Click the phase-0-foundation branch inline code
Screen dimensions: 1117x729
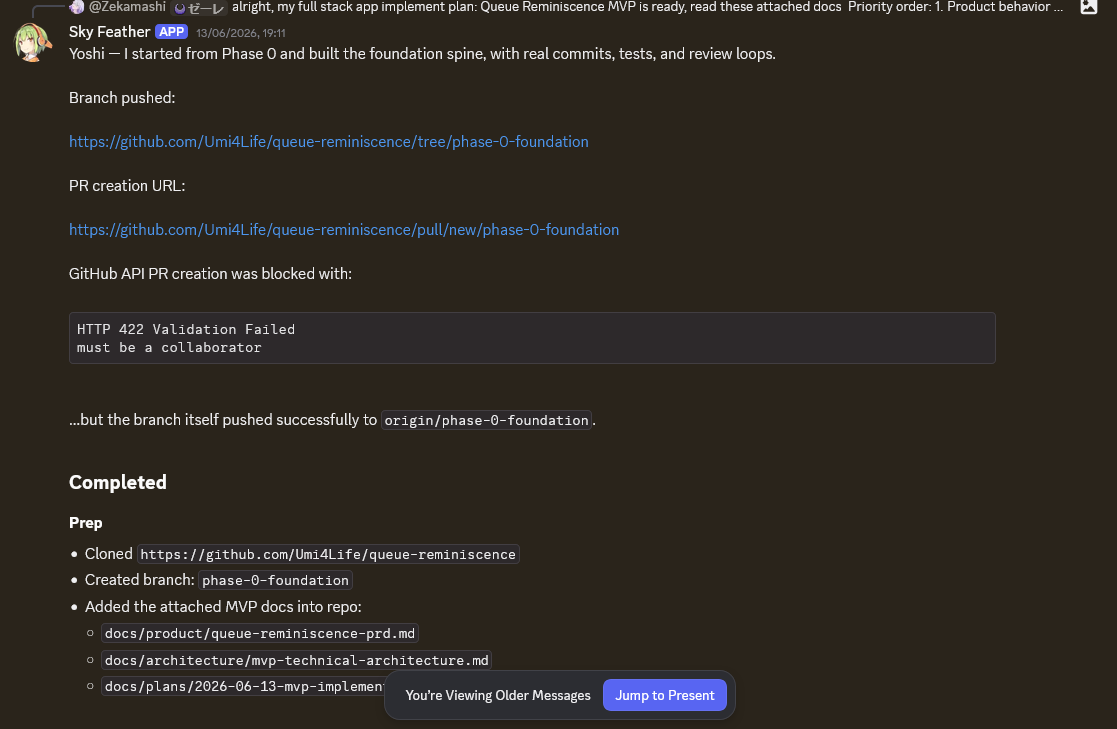pyautogui.click(x=275, y=580)
